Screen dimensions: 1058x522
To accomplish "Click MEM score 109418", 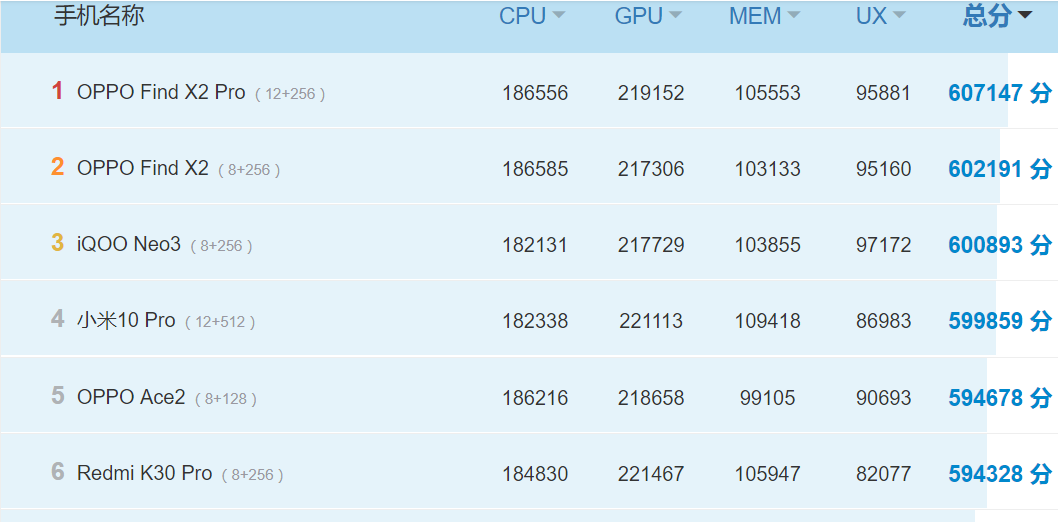I will click(x=768, y=322).
